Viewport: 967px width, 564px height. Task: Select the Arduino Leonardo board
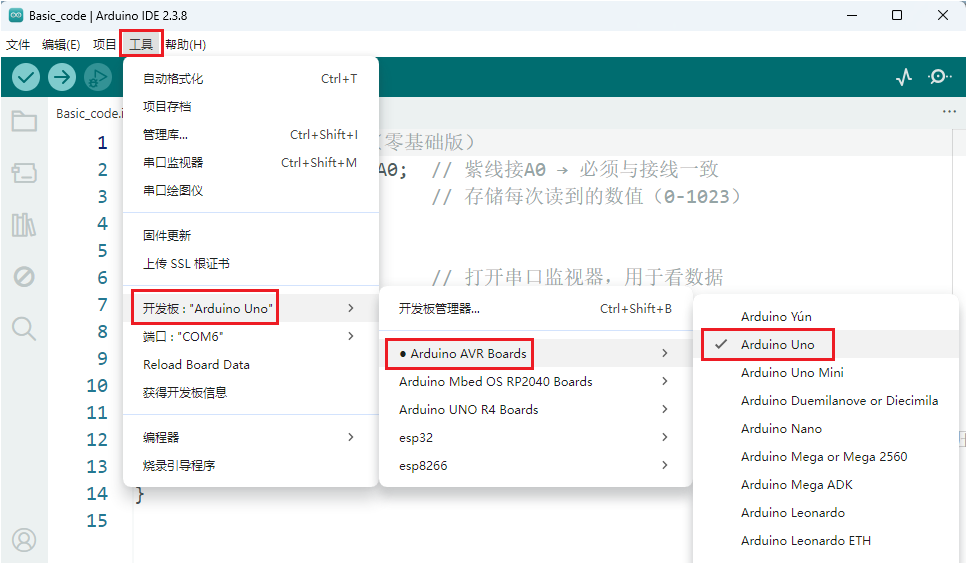(x=826, y=512)
